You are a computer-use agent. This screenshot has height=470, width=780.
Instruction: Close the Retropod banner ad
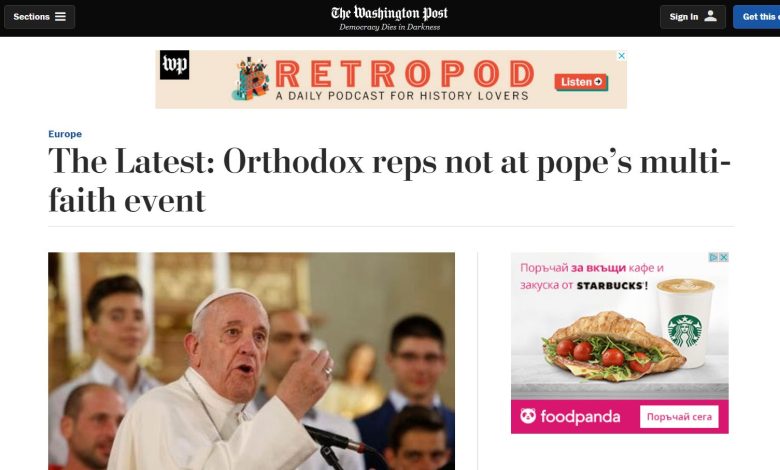point(621,56)
